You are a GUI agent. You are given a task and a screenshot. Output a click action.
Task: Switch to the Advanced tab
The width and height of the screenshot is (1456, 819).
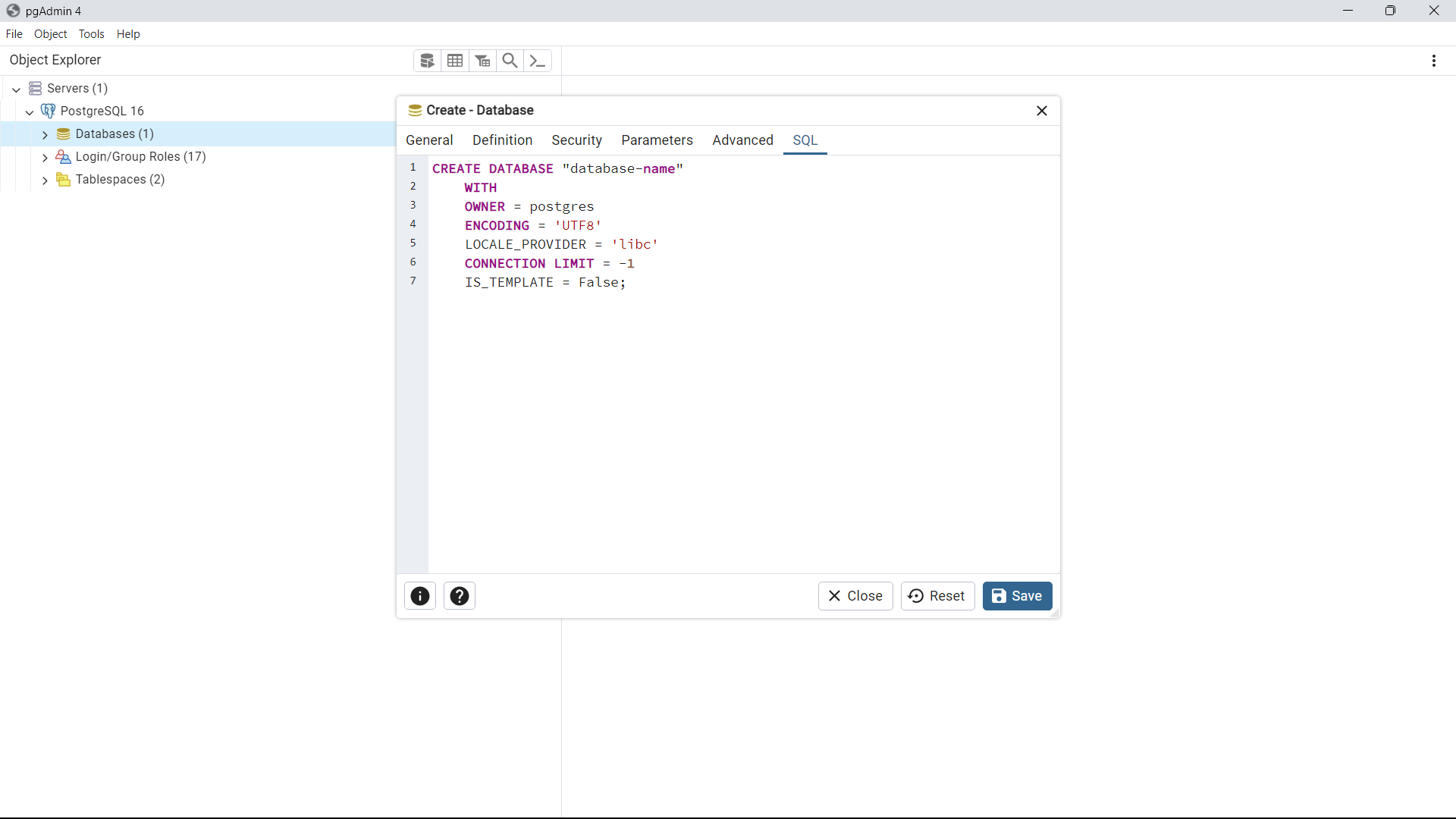pos(742,140)
